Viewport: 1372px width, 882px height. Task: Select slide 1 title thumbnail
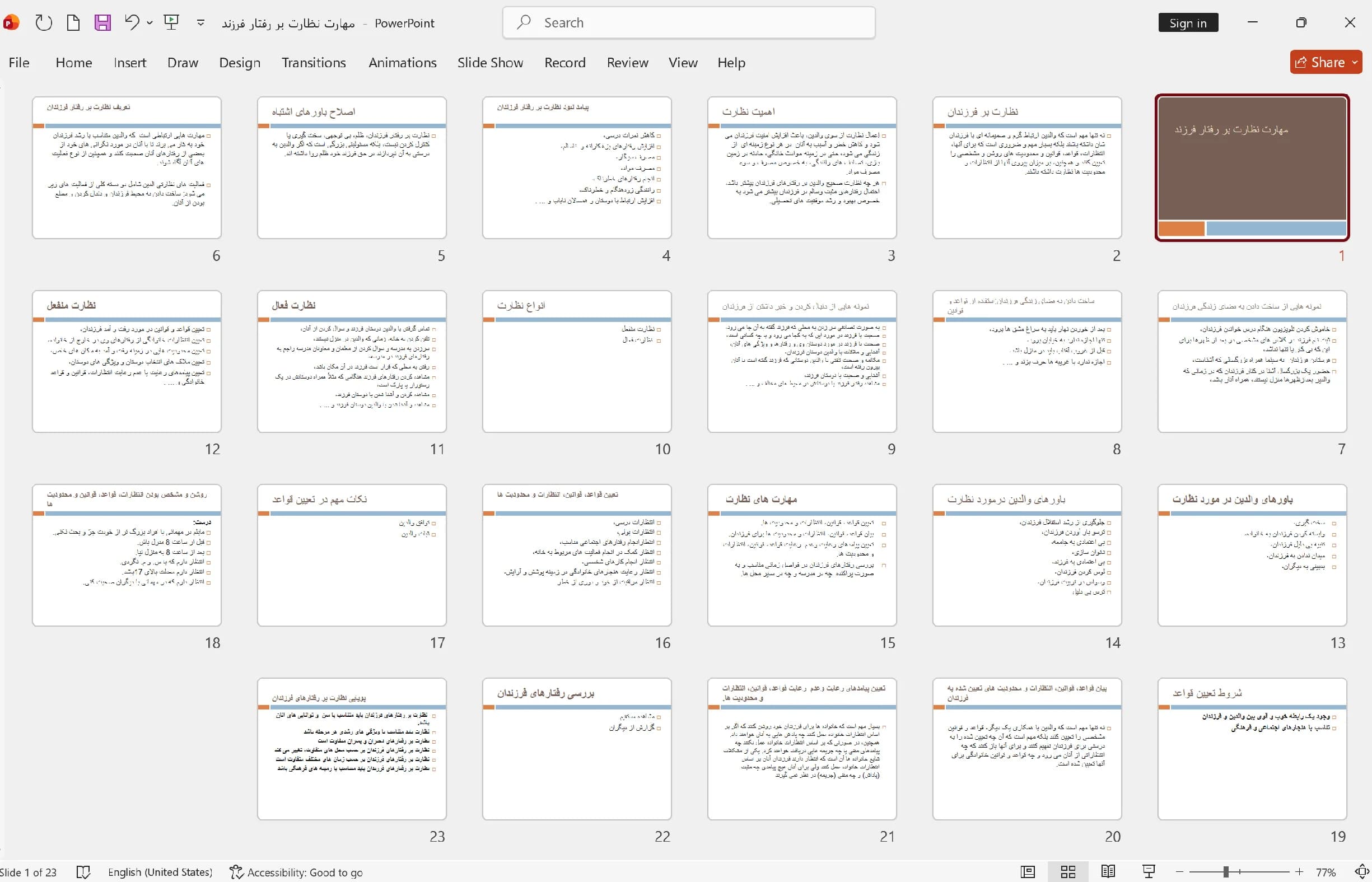pos(1252,167)
